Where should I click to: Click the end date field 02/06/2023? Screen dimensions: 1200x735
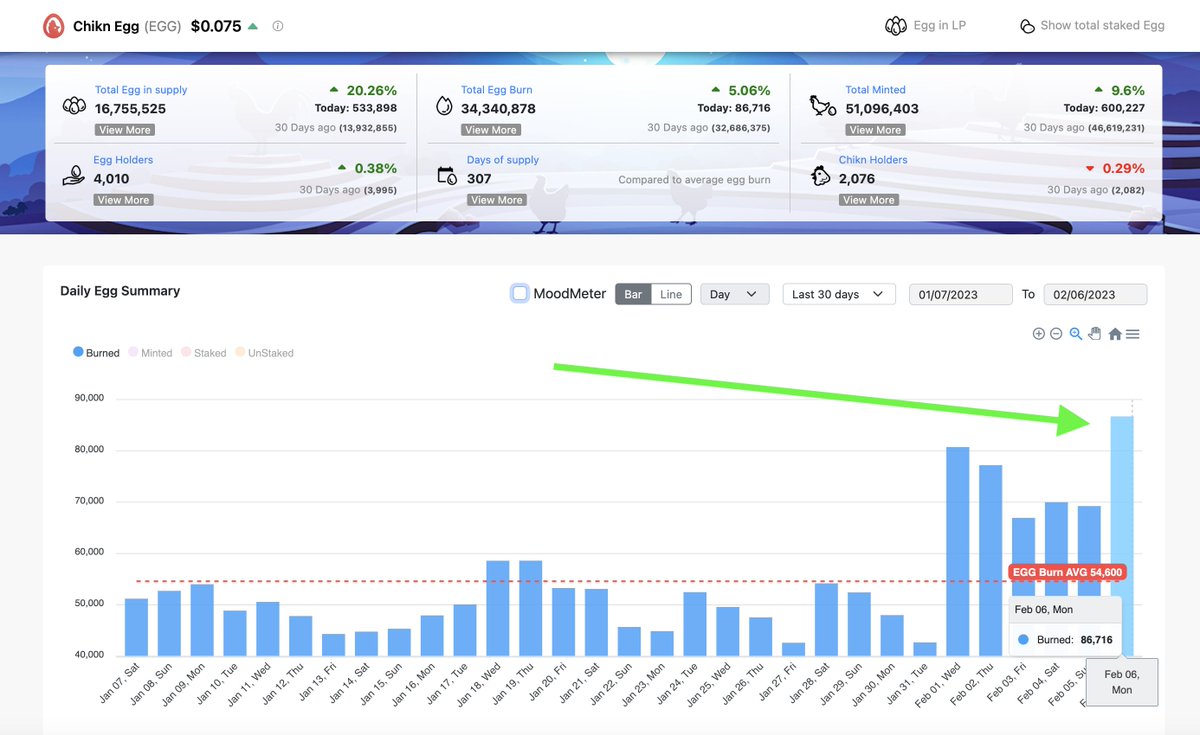point(1095,294)
